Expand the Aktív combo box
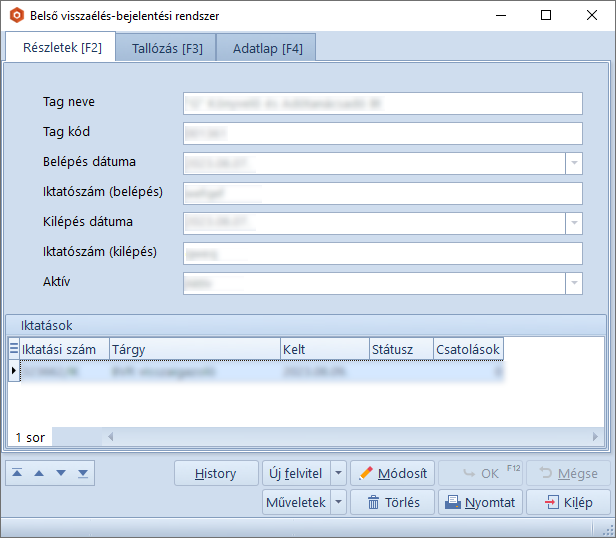Viewport: 616px width, 538px height. (574, 284)
